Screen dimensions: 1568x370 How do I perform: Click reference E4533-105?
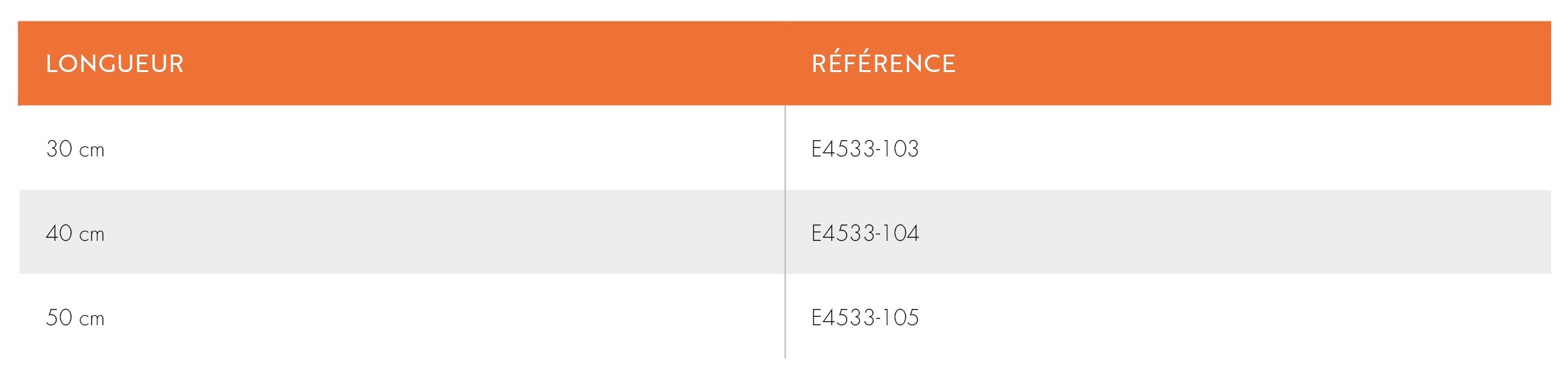pyautogui.click(x=865, y=317)
